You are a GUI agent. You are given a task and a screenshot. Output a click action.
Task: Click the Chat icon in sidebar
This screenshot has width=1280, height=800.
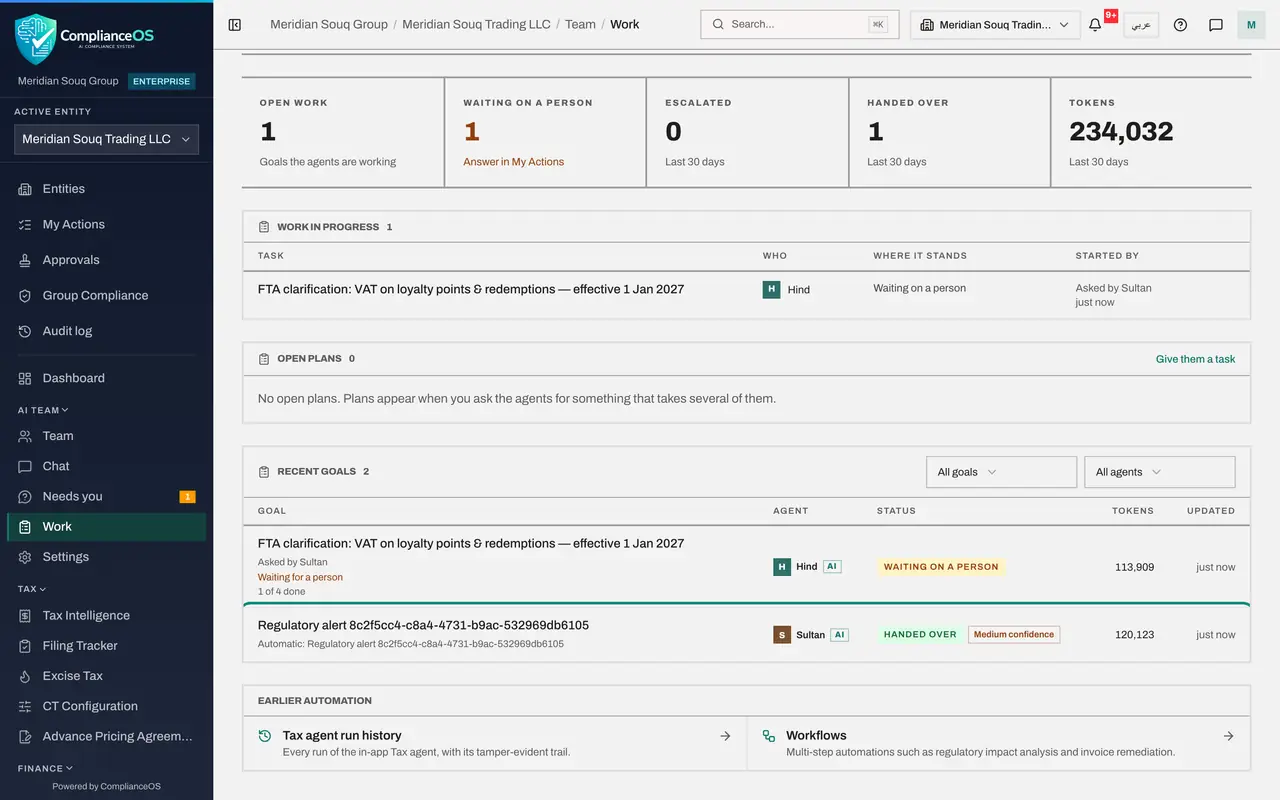point(25,466)
